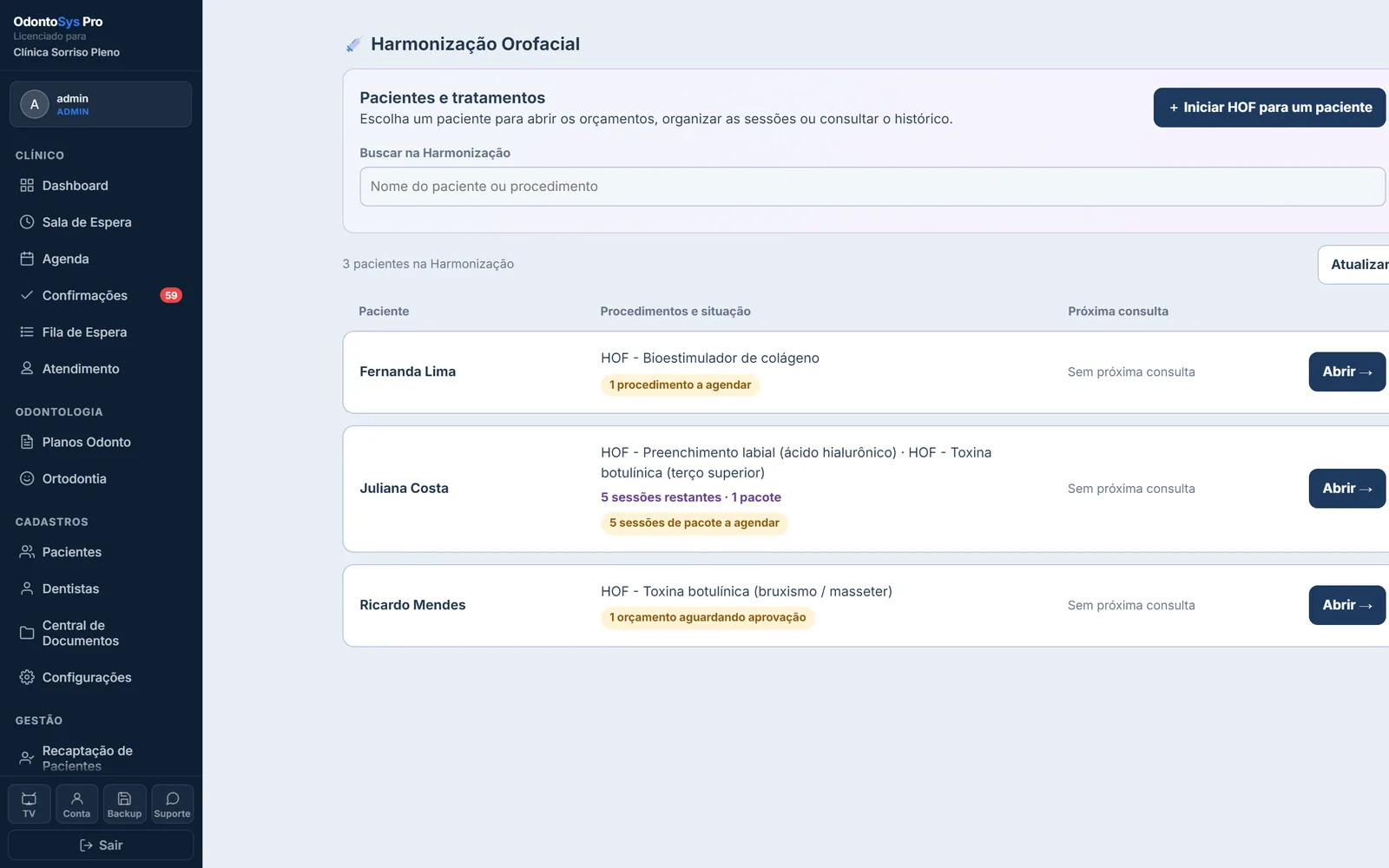Go to Sala de Espera menu item

[101, 222]
